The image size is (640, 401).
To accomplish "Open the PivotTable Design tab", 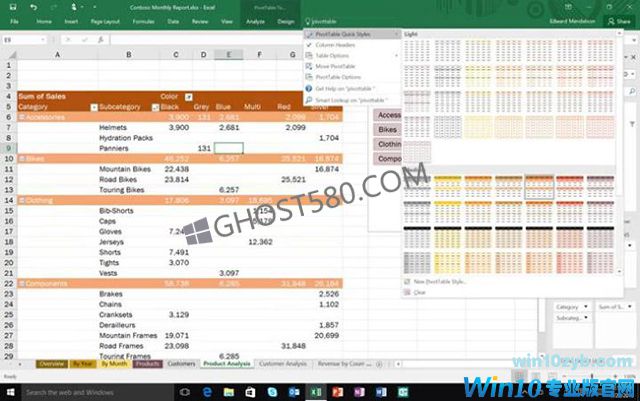I will click(286, 21).
